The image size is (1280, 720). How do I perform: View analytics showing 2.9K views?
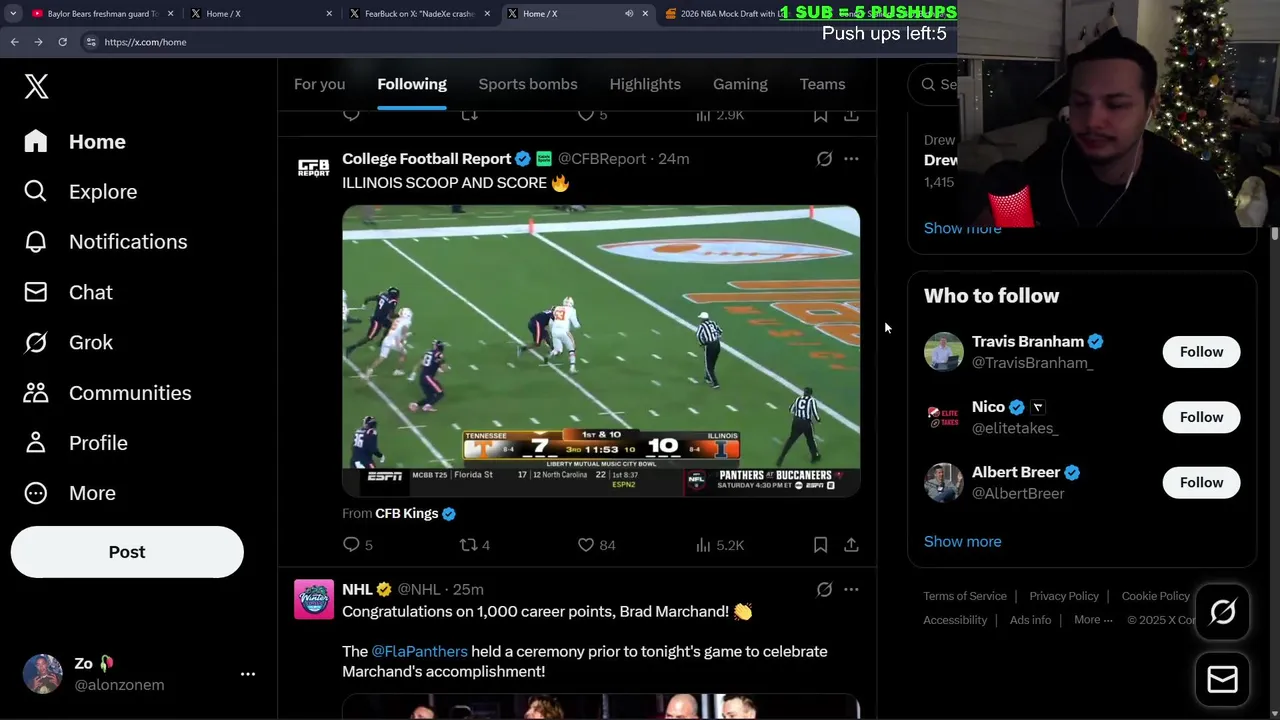point(720,115)
